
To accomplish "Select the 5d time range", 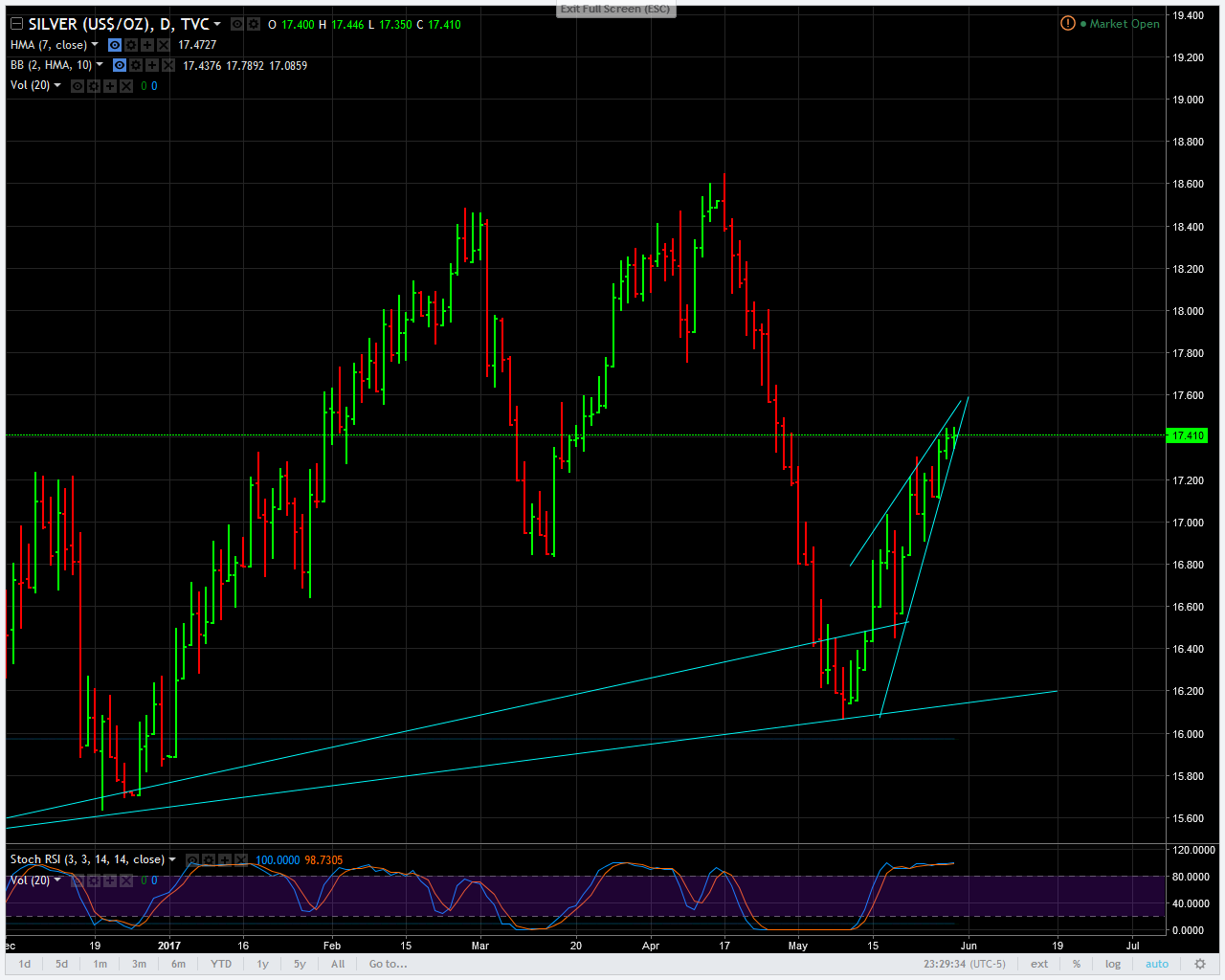I will (x=61, y=964).
